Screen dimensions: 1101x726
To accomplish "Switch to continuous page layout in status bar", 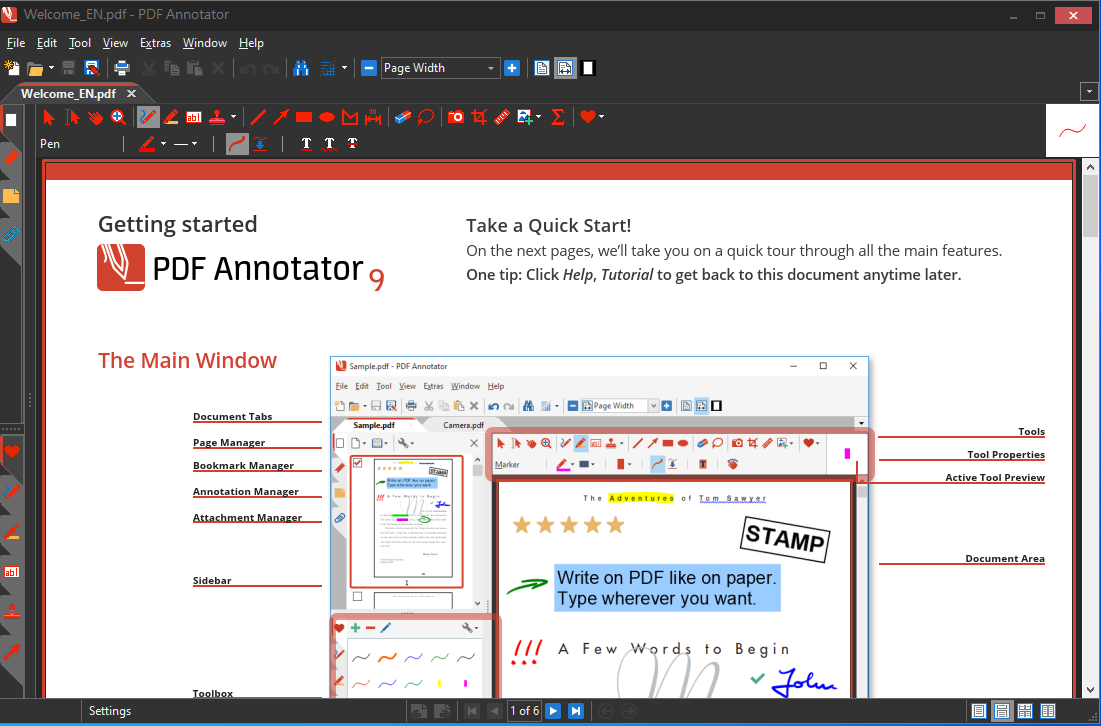I will 1002,711.
